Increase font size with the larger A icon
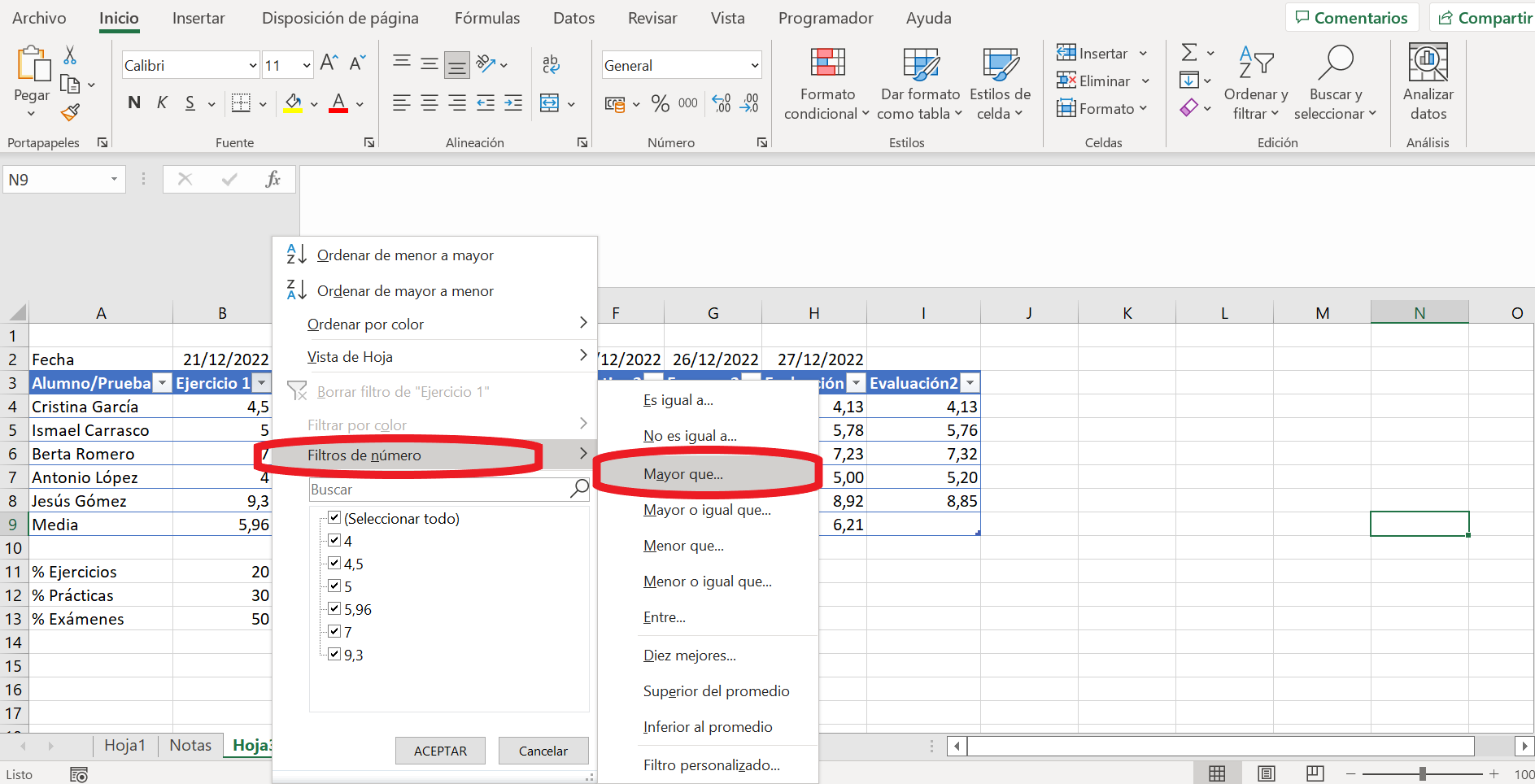Viewport: 1535px width, 784px height. (x=329, y=63)
